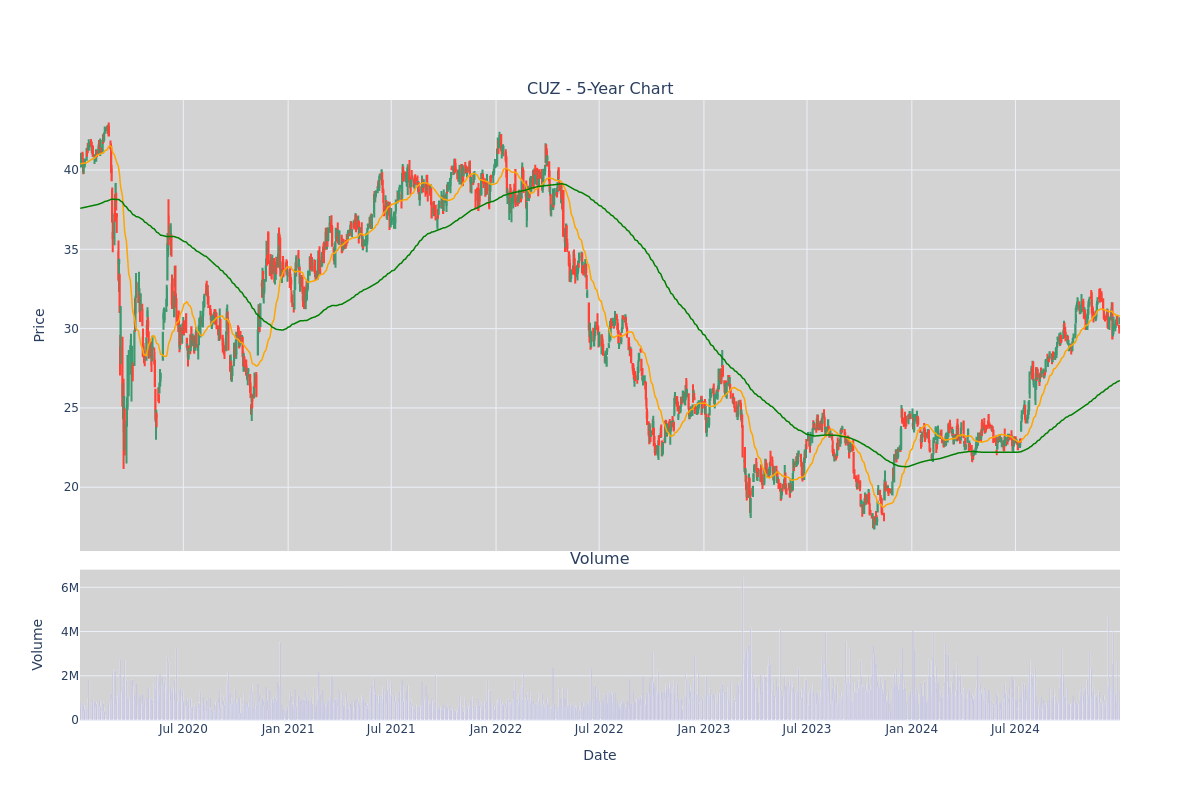
Task: Select the Jul 2022 date tick
Action: point(599,729)
